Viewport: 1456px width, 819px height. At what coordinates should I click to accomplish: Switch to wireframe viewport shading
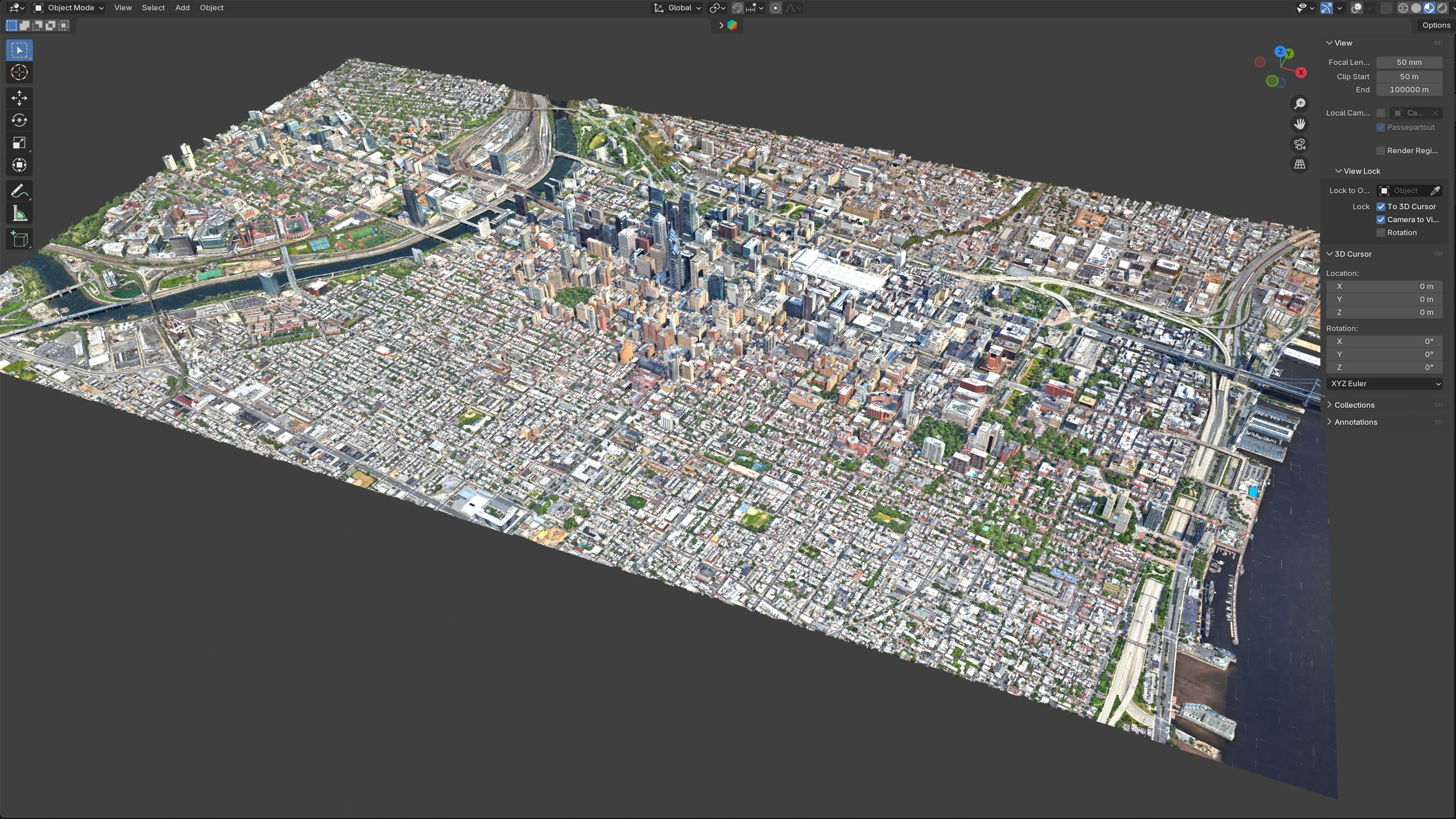click(1403, 8)
